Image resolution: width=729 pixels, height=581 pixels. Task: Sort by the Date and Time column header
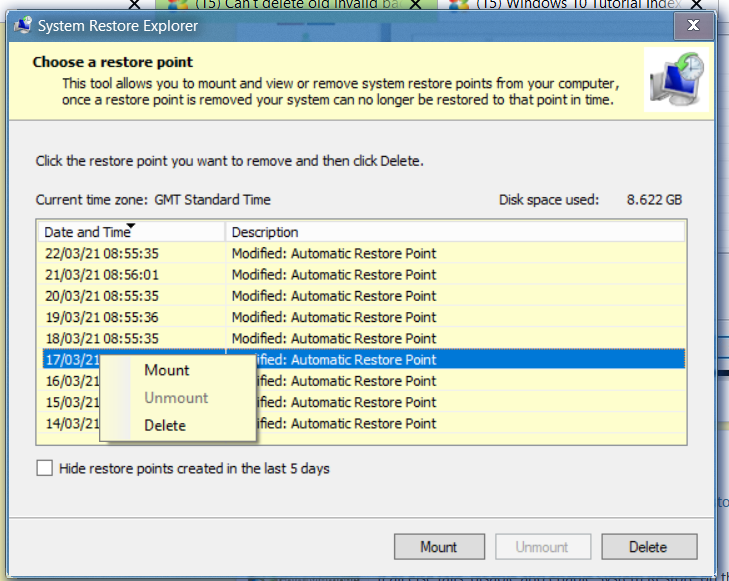click(x=131, y=232)
